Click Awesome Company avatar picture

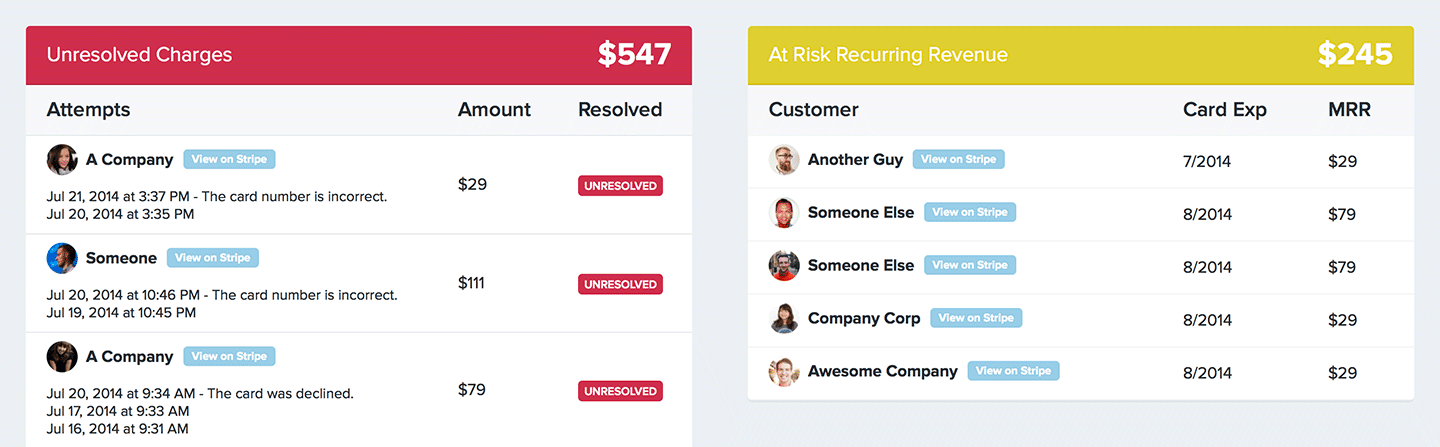tap(784, 371)
